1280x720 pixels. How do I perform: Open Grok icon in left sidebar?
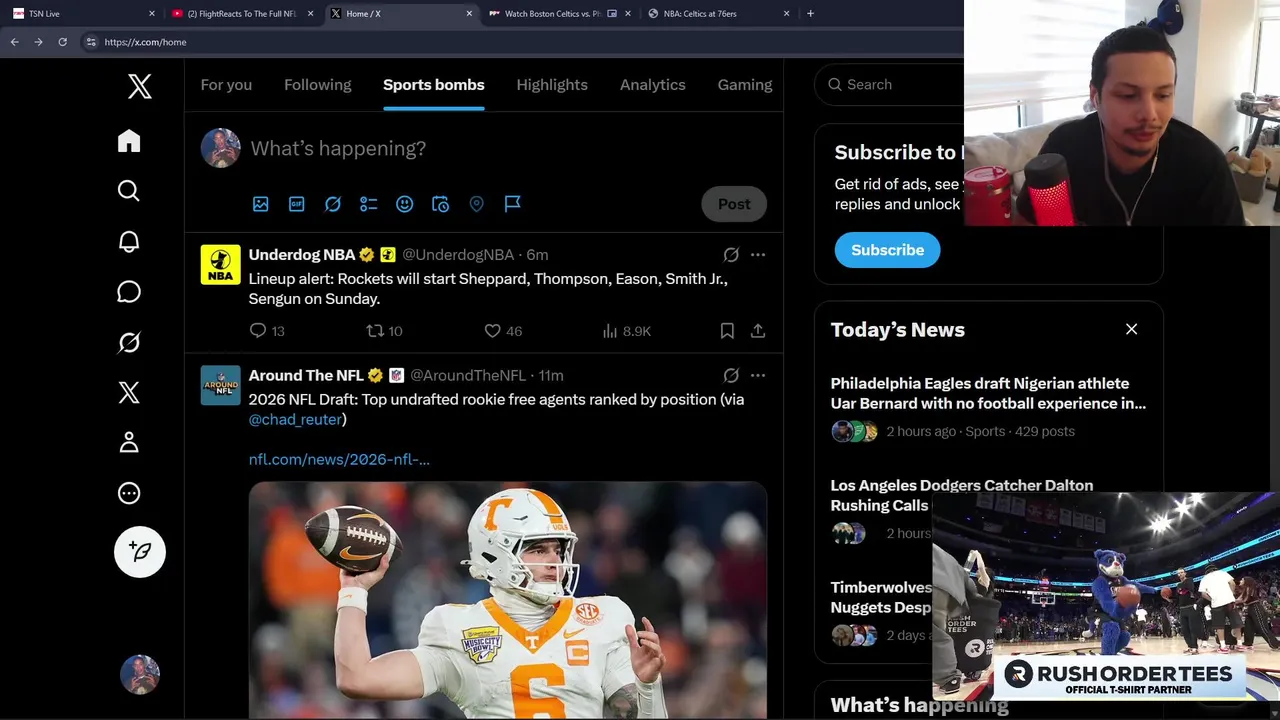[x=129, y=342]
